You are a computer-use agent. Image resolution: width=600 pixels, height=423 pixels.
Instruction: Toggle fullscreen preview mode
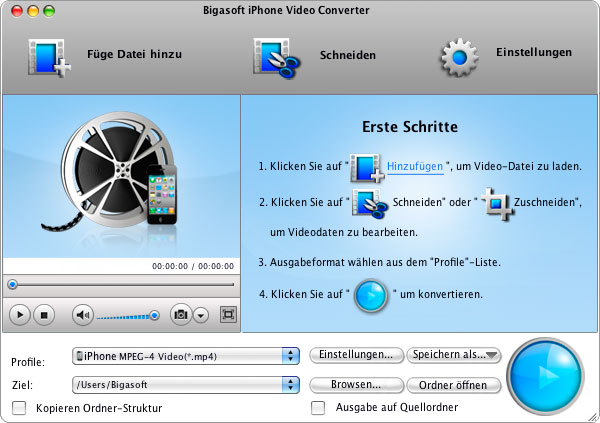(x=228, y=315)
